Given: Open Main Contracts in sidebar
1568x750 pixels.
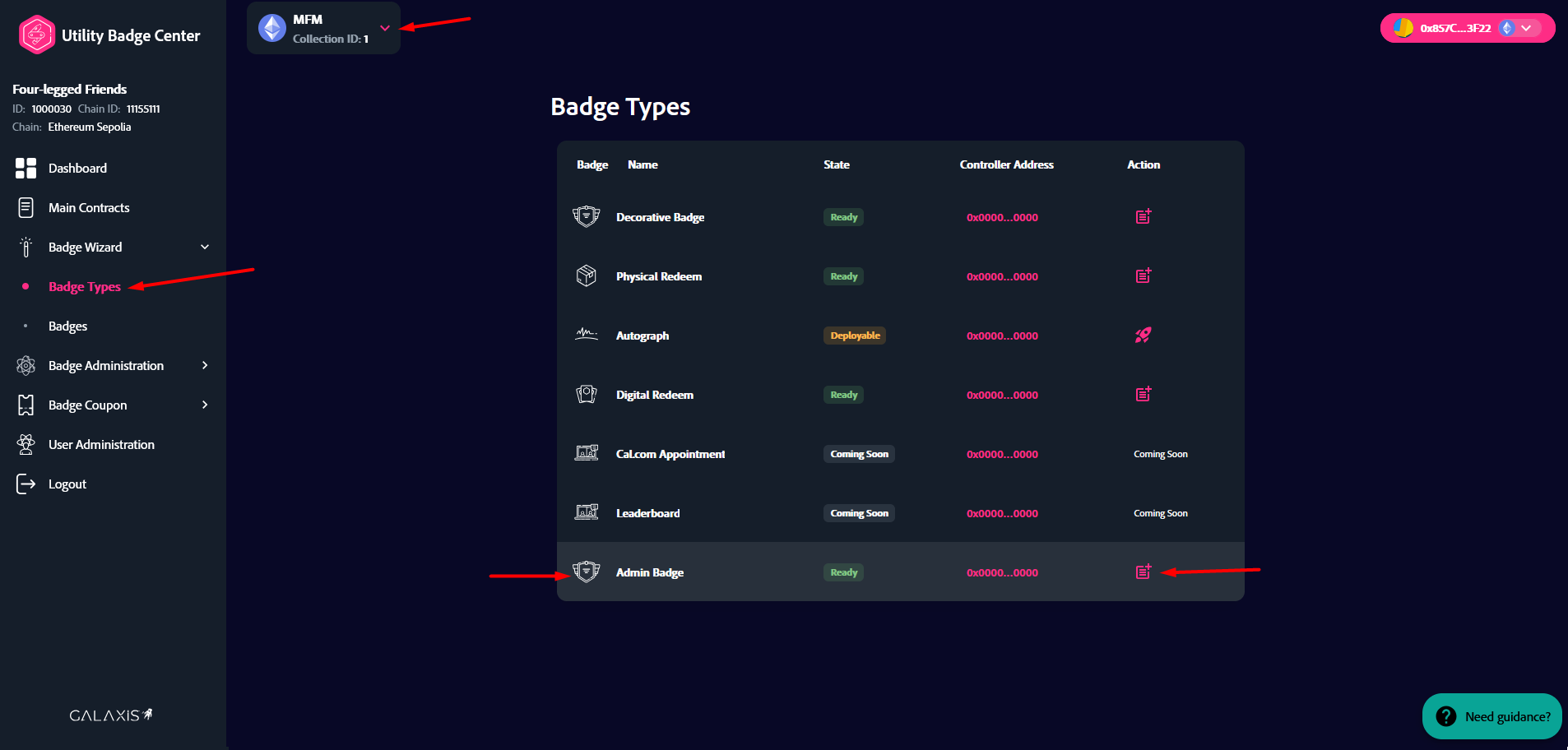Looking at the screenshot, I should tap(89, 207).
